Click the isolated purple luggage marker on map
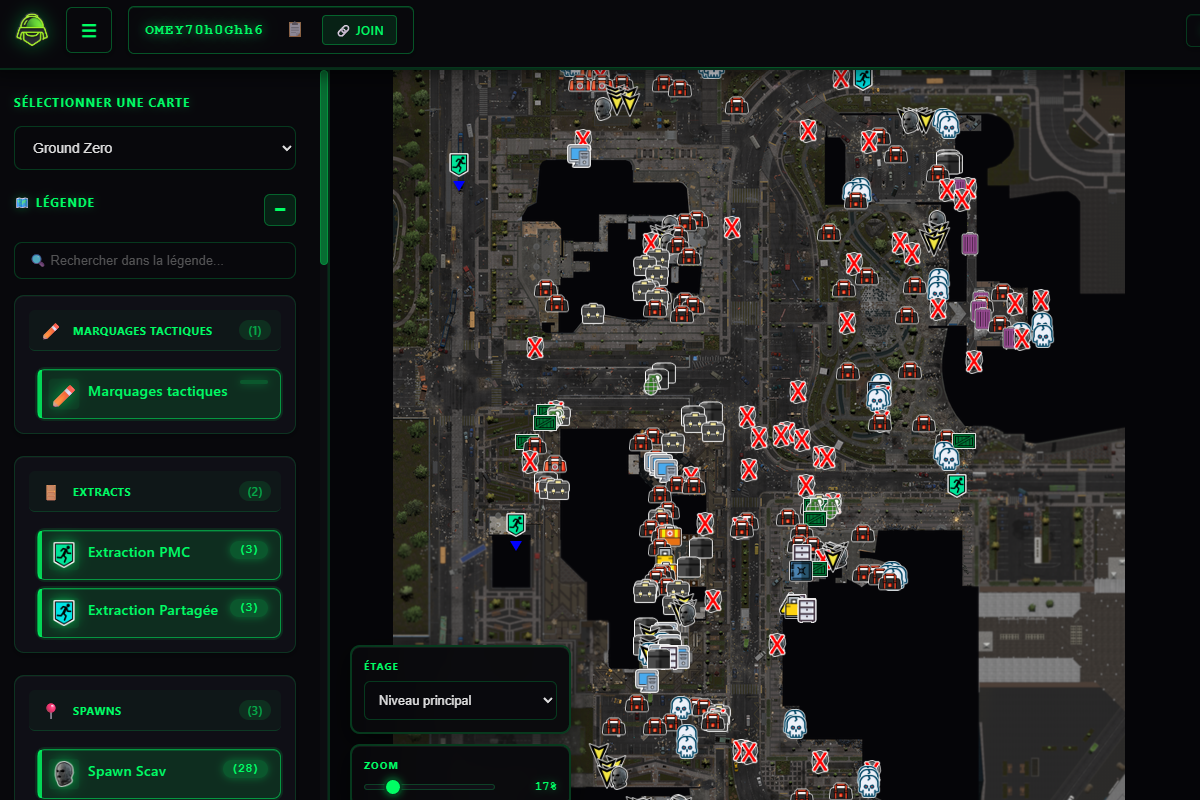Viewport: 1200px width, 800px height. point(970,243)
